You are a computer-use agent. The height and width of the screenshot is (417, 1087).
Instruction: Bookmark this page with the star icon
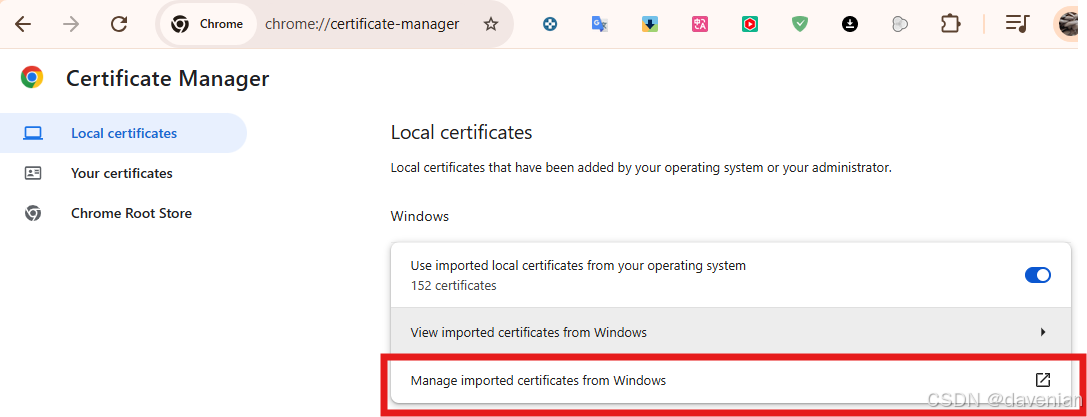tap(491, 25)
